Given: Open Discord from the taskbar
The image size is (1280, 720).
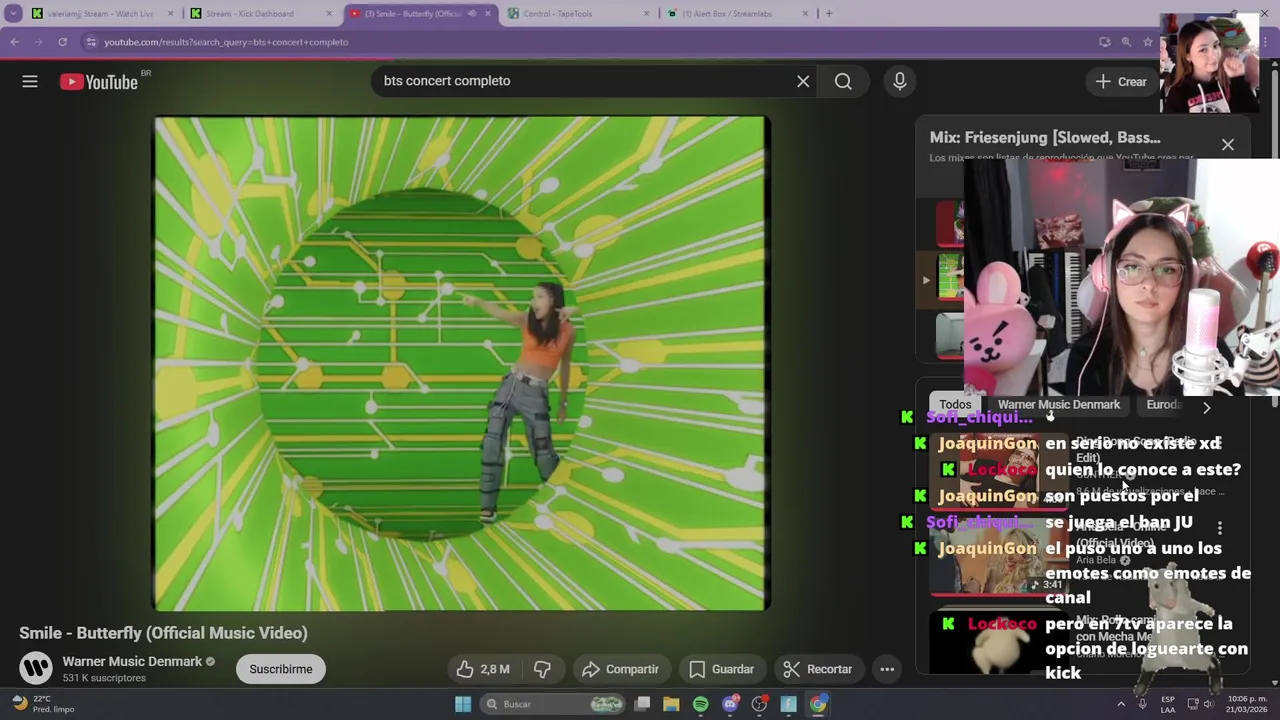Looking at the screenshot, I should (730, 704).
